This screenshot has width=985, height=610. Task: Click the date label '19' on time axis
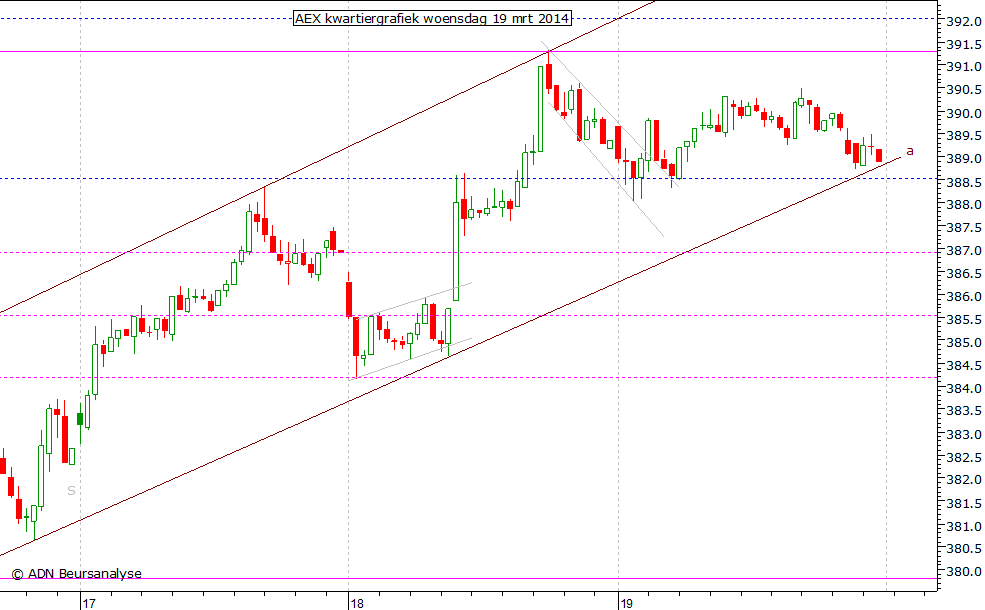pos(626,604)
